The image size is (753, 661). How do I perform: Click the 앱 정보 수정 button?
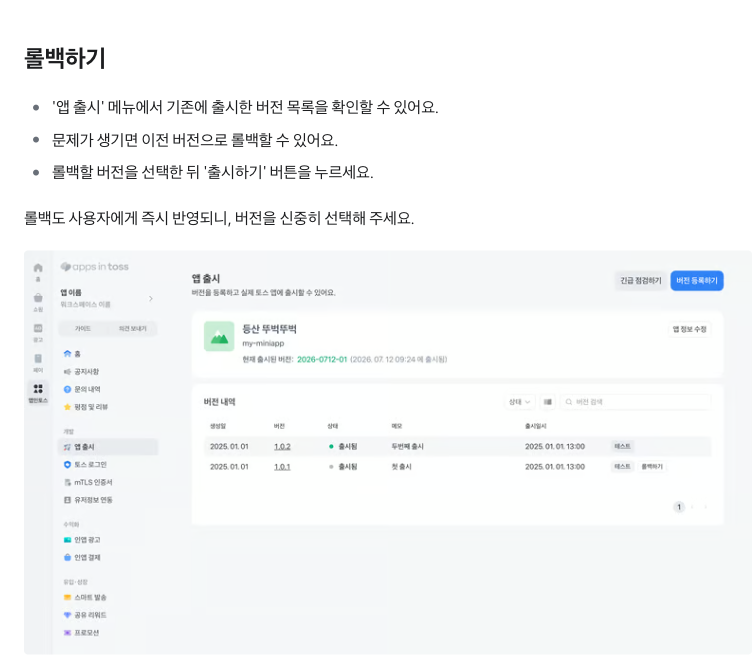coord(689,329)
